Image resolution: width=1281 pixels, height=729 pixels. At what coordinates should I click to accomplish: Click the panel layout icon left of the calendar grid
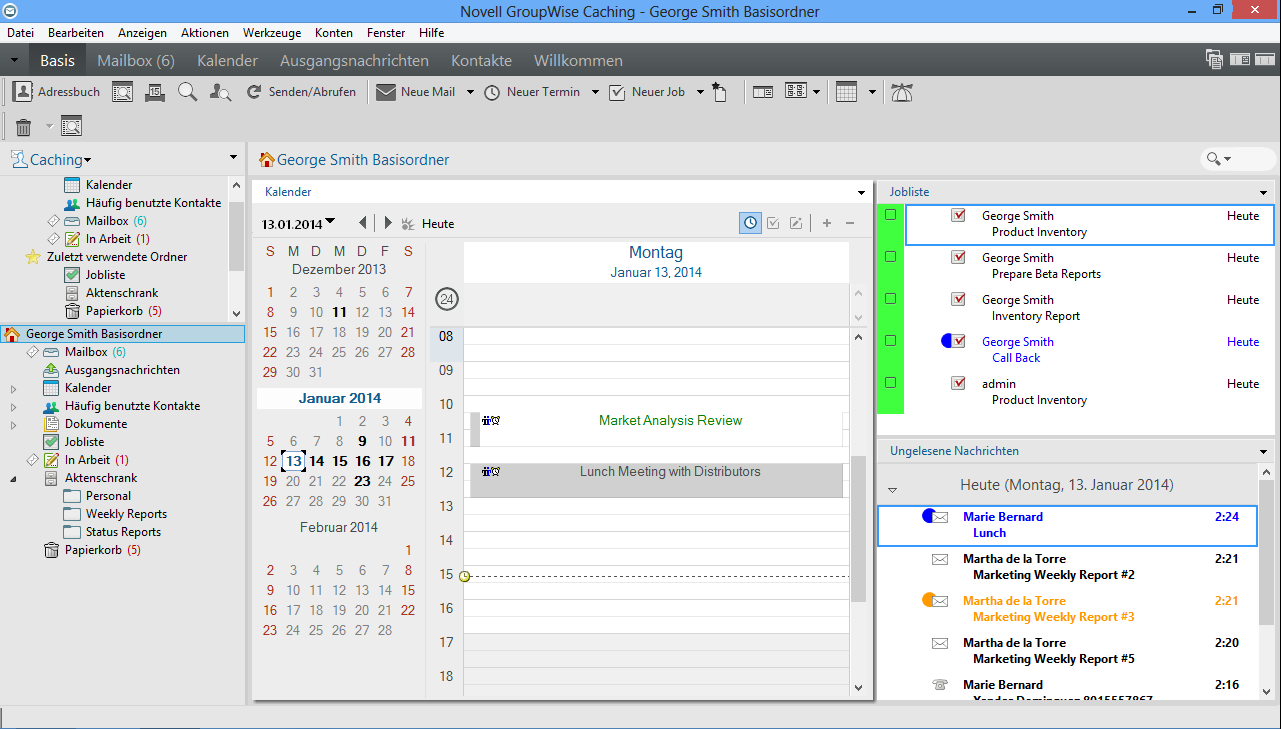pyautogui.click(x=763, y=92)
